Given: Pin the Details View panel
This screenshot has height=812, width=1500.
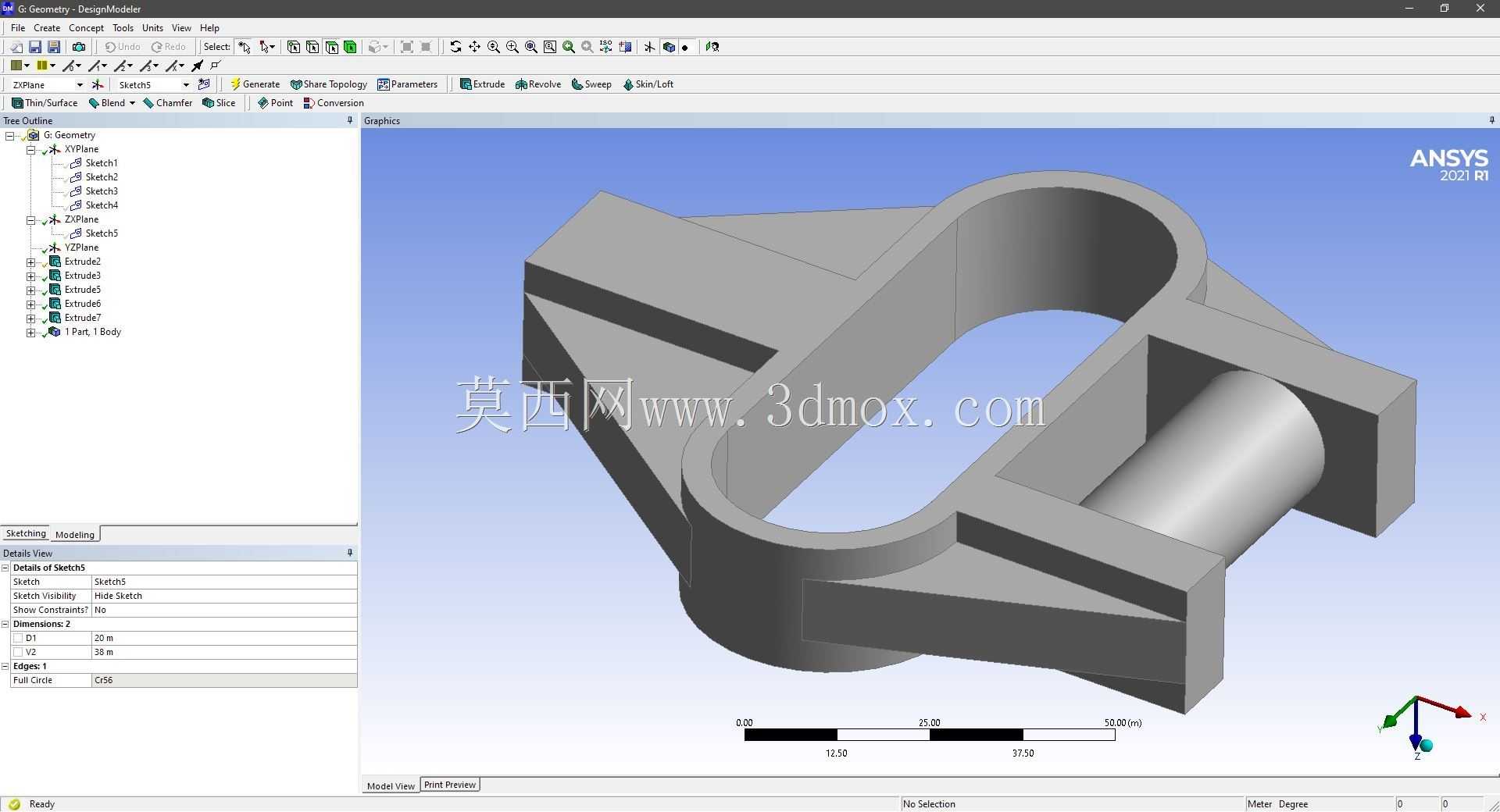Looking at the screenshot, I should [350, 553].
